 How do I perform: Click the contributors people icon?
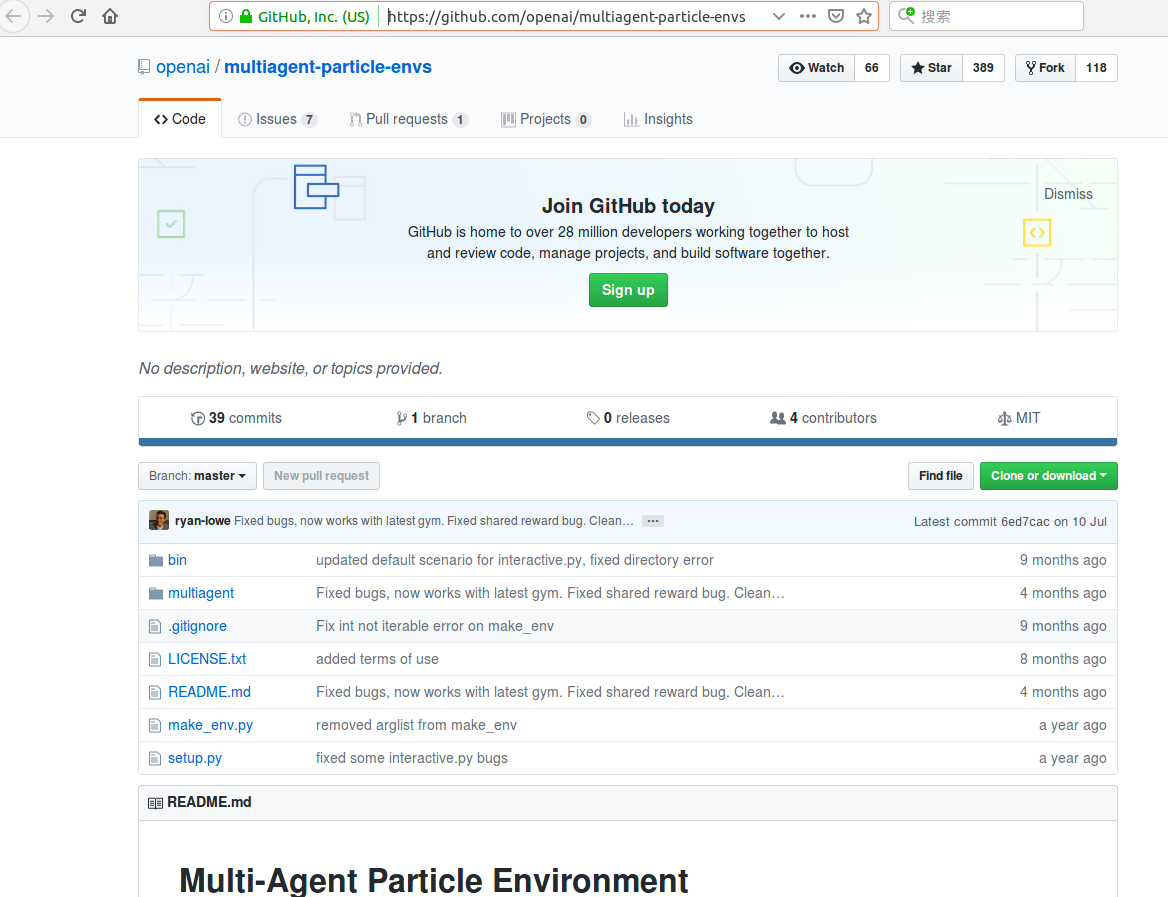click(x=779, y=418)
